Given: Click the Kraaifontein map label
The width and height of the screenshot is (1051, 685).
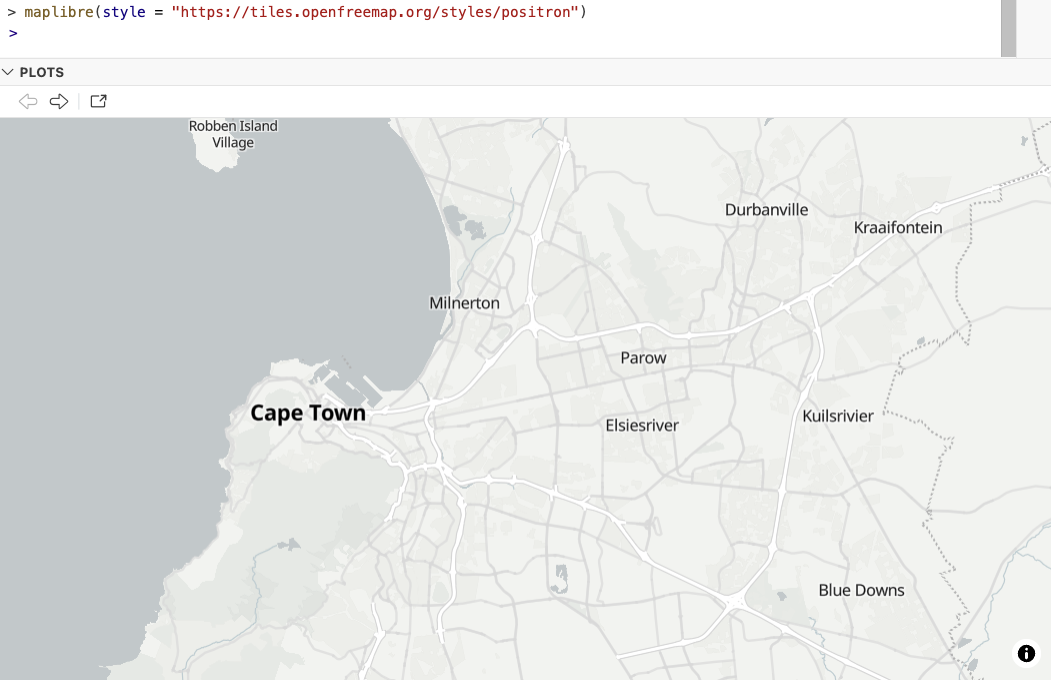Looking at the screenshot, I should (x=897, y=228).
